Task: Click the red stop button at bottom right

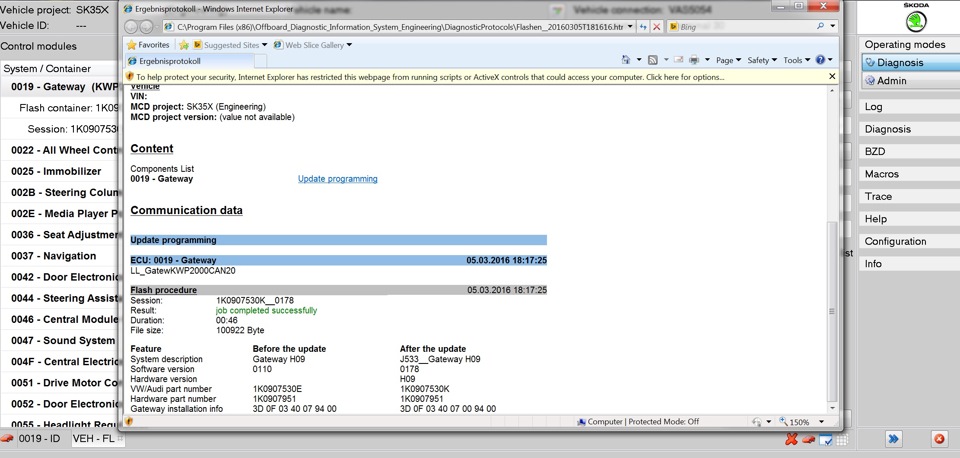Action: click(x=939, y=438)
